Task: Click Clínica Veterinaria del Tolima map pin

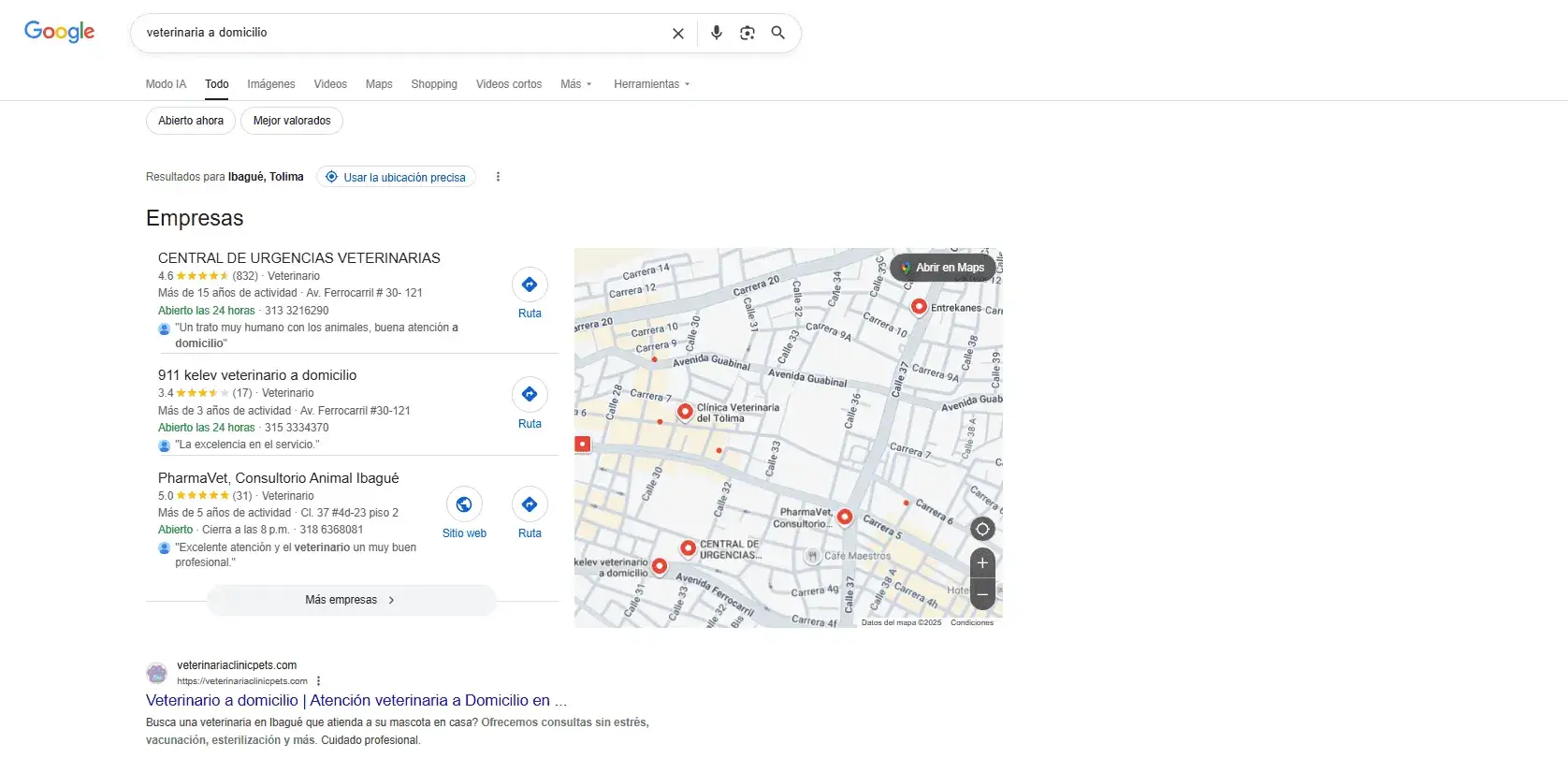Action: click(x=685, y=411)
